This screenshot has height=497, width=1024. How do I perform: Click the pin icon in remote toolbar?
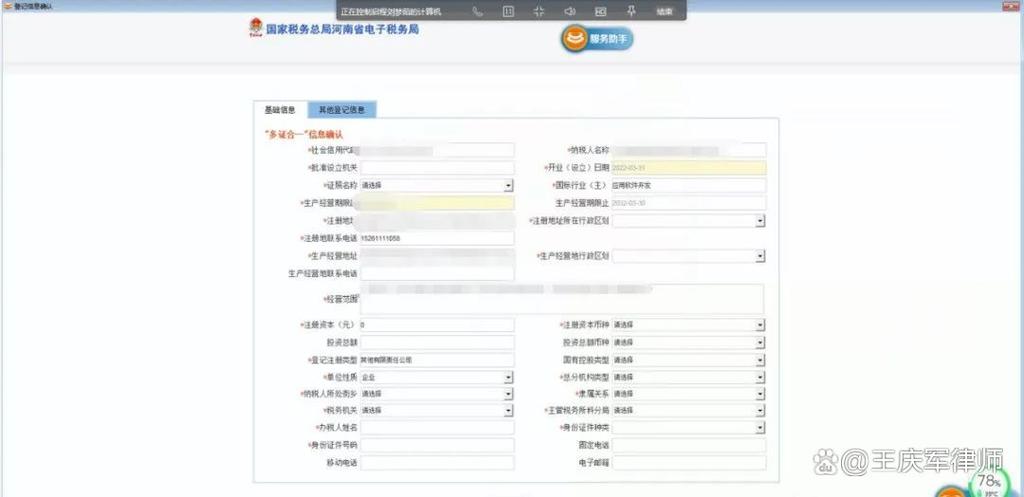(x=631, y=11)
